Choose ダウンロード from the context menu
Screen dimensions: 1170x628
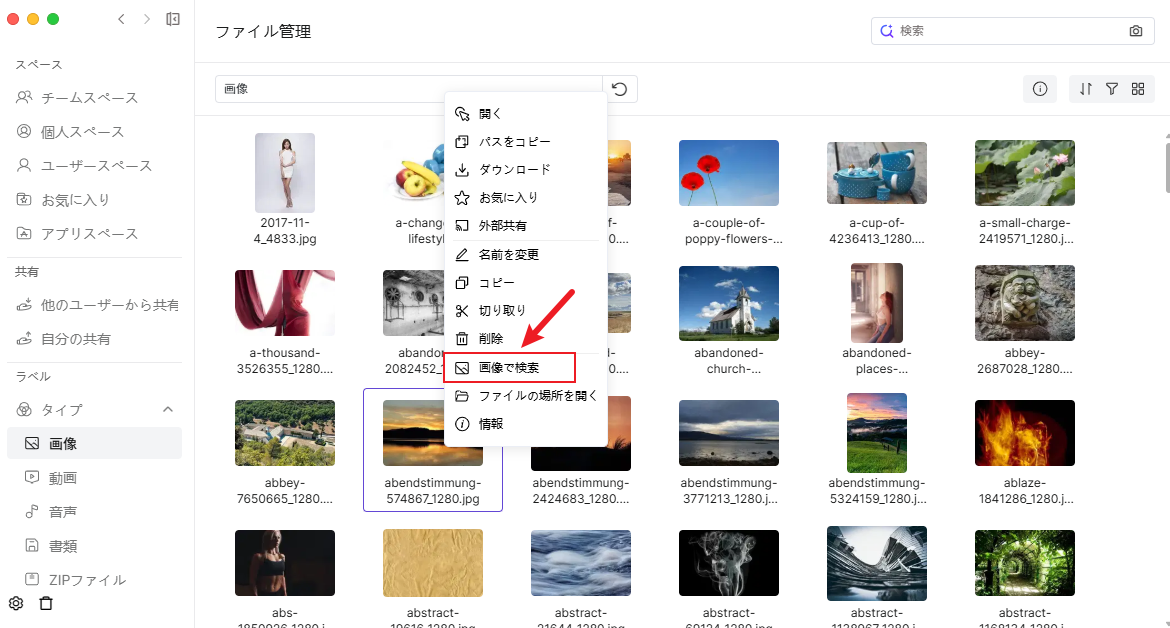[514, 170]
